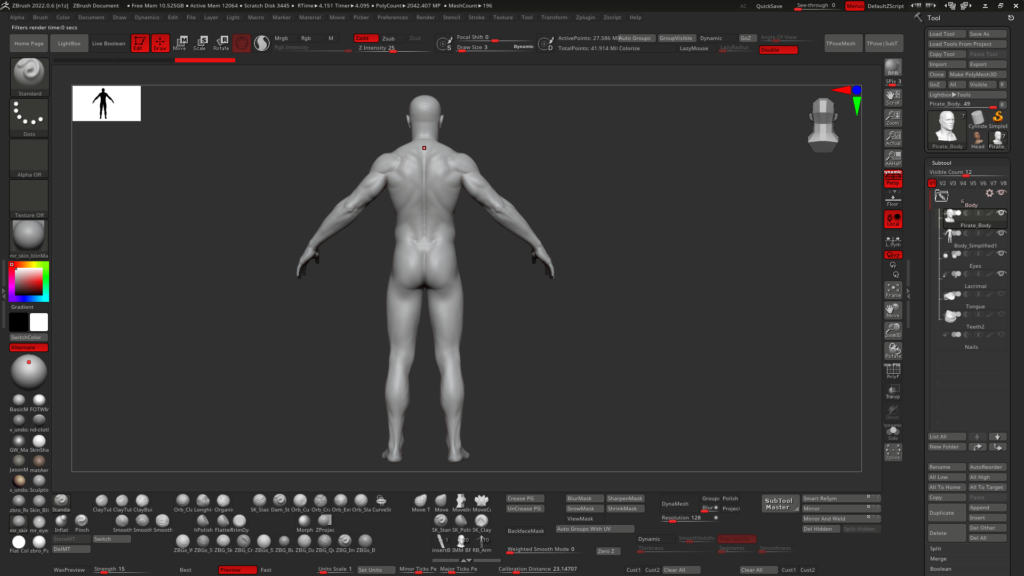1024x576 pixels.
Task: Select the Draw mode icon
Action: coord(159,43)
